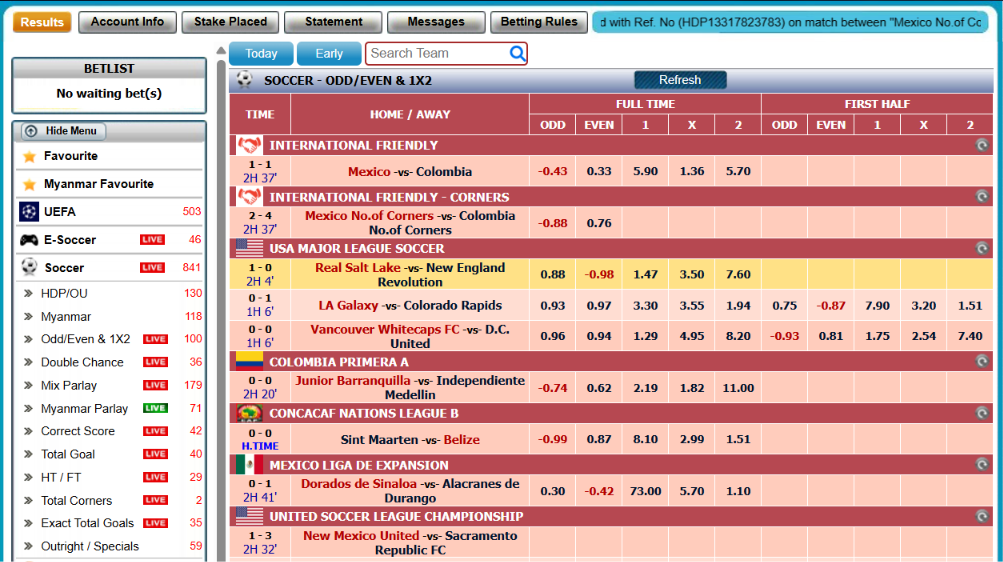Select full time 1 odds 73.00 Dorados

pyautogui.click(x=645, y=491)
